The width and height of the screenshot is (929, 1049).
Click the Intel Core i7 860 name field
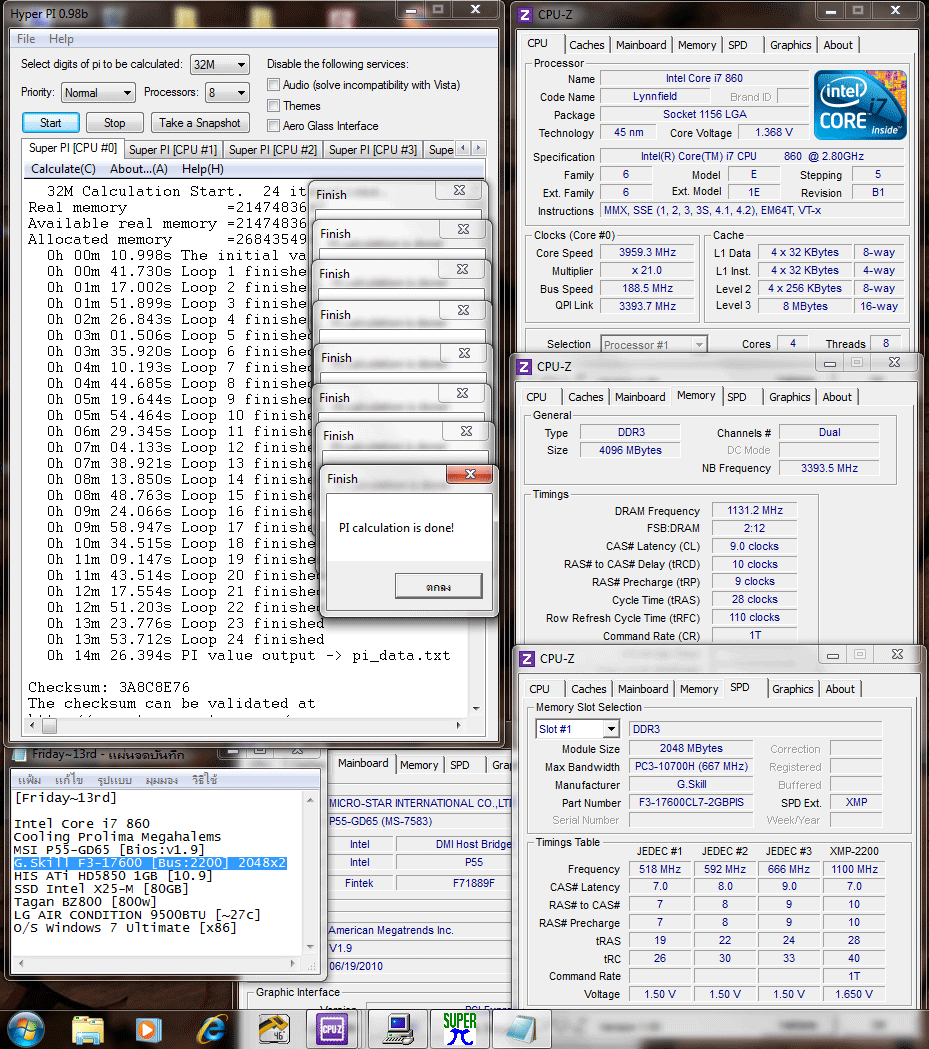(x=704, y=78)
